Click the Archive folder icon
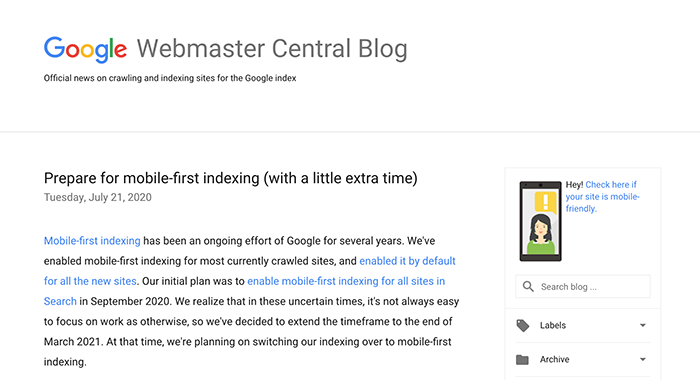The image size is (700, 380). coord(522,359)
